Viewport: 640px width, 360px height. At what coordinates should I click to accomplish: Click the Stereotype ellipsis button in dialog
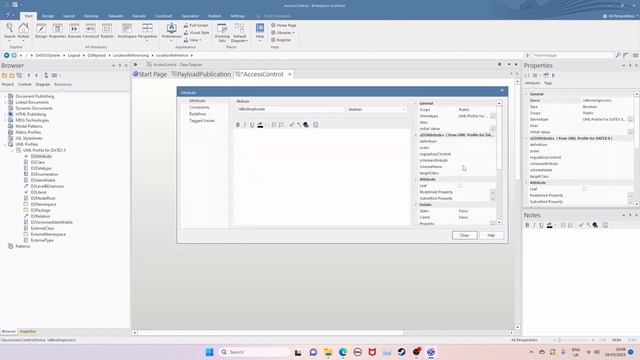point(493,116)
